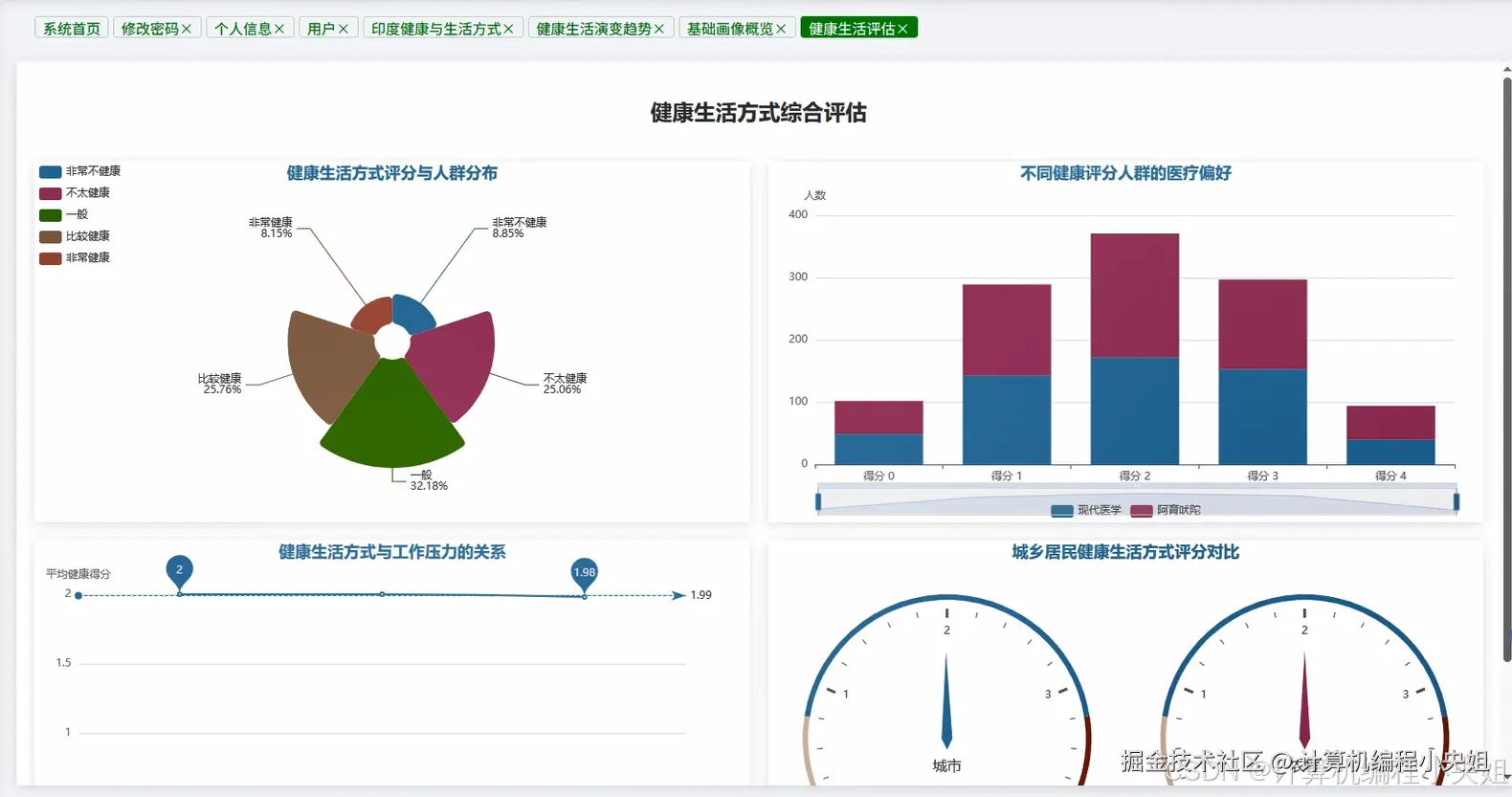1512x797 pixels.
Task: Click the 得分 3 stacked bar
Action: click(x=1262, y=372)
